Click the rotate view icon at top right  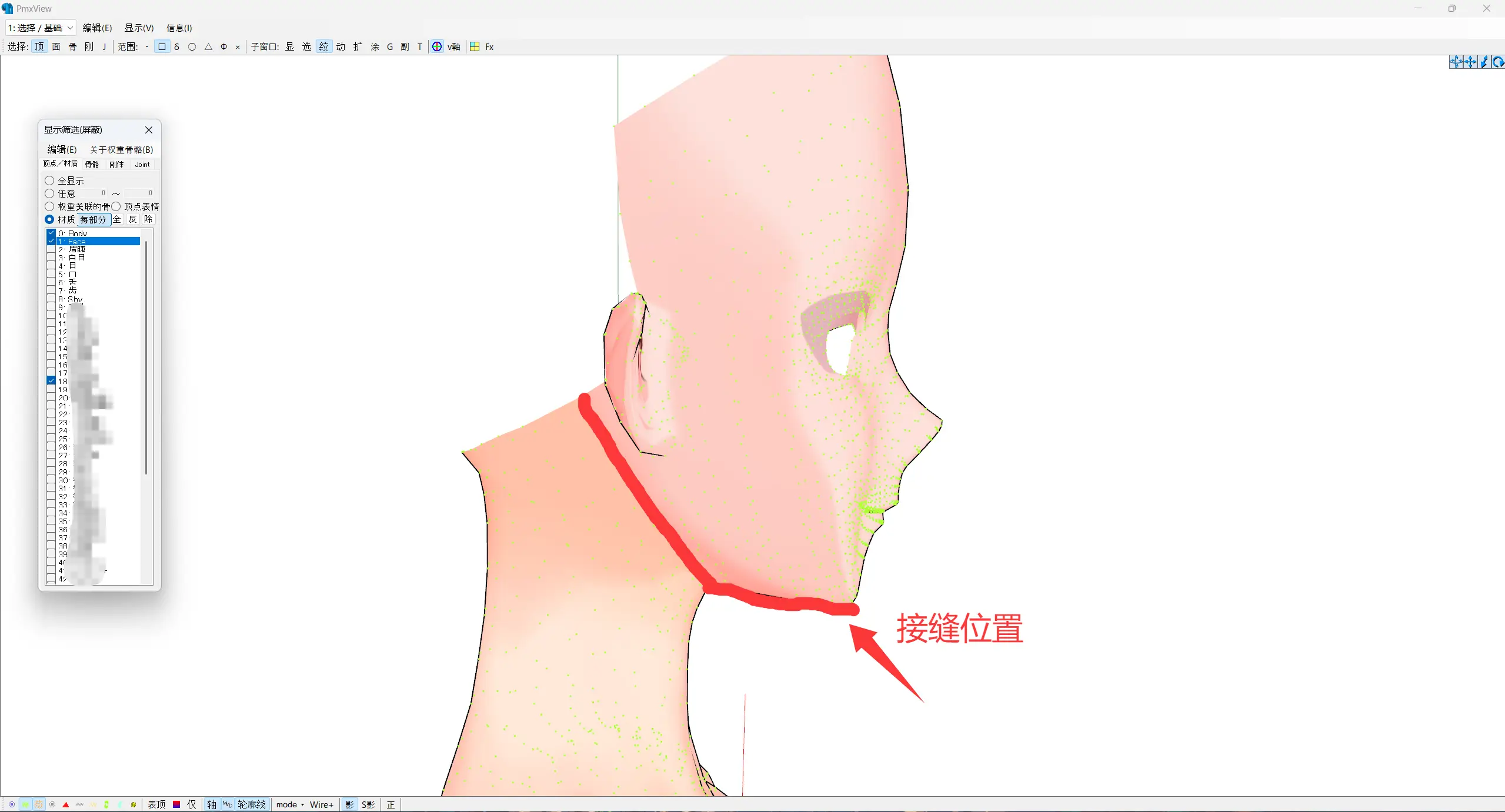(x=1498, y=62)
